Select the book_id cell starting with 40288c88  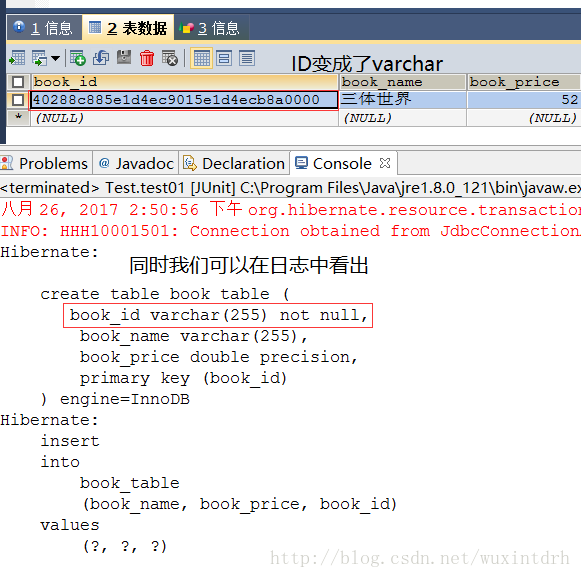184,100
